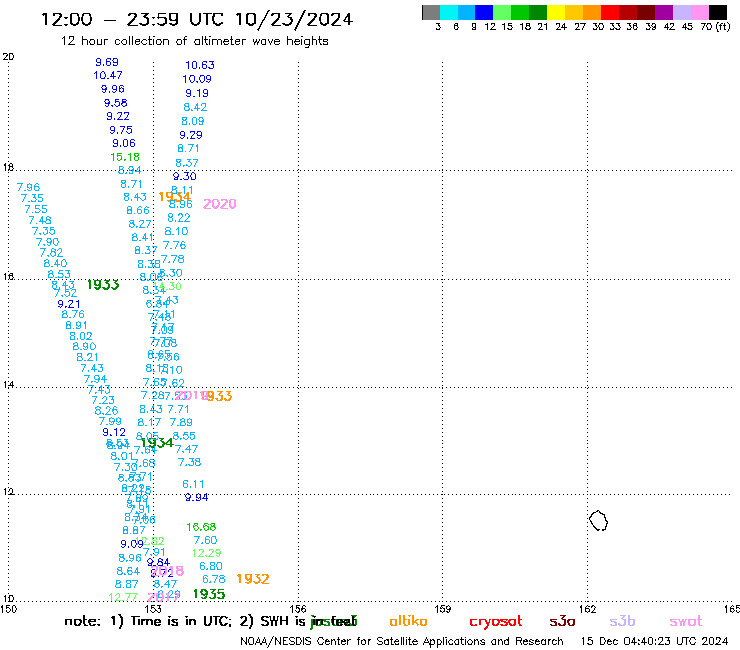Click the wave height value '7.38'
The height and width of the screenshot is (650, 740).
click(189, 462)
